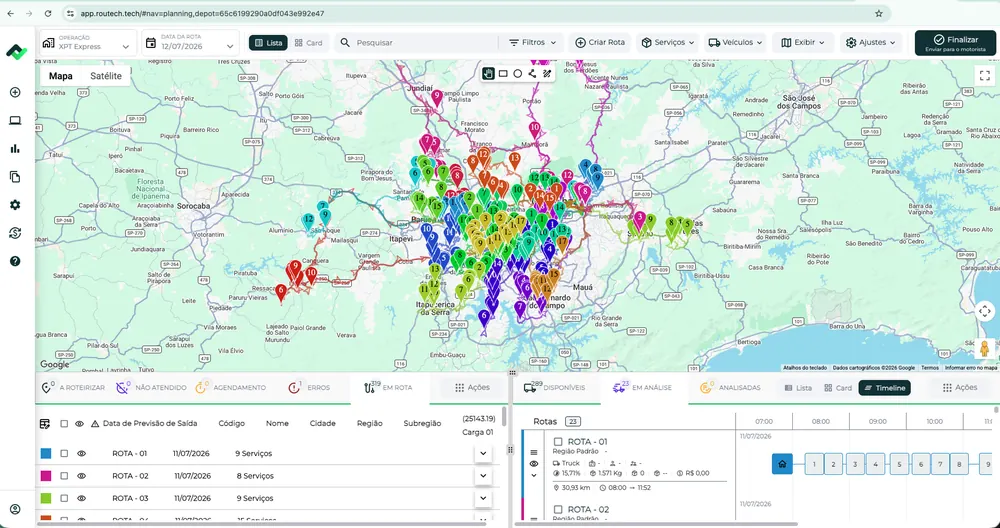Open the reports bar chart sidebar icon

tap(15, 149)
